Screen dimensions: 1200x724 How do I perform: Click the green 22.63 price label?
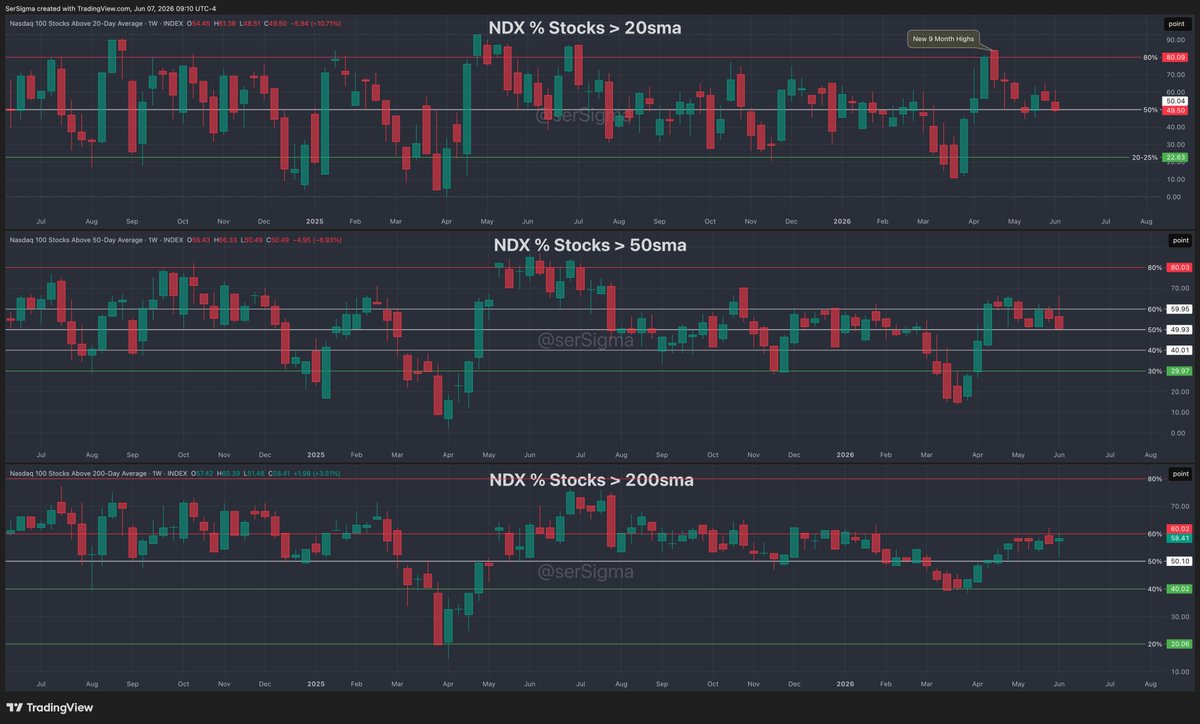coord(1175,157)
